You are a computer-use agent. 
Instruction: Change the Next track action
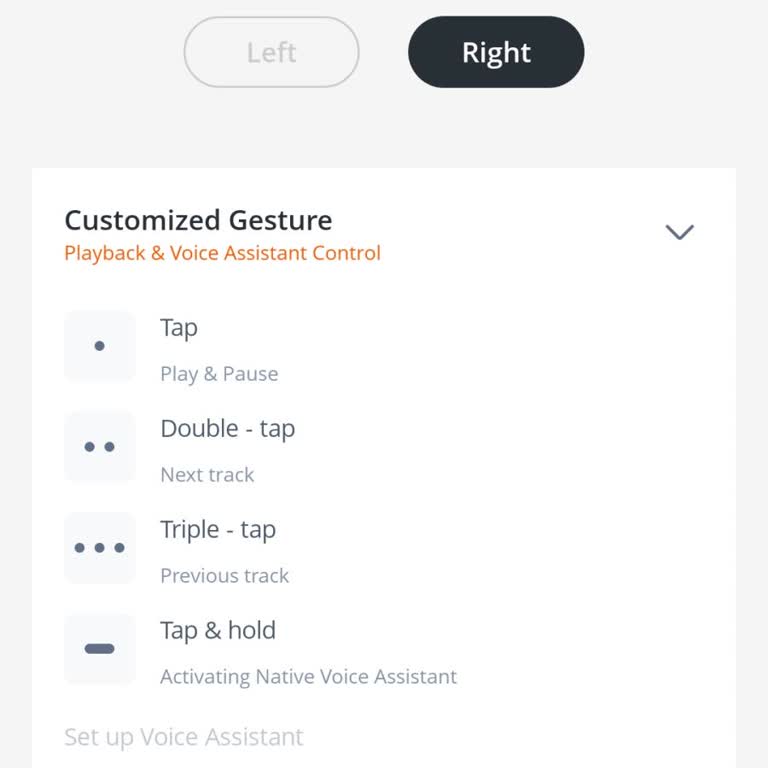tap(207, 475)
